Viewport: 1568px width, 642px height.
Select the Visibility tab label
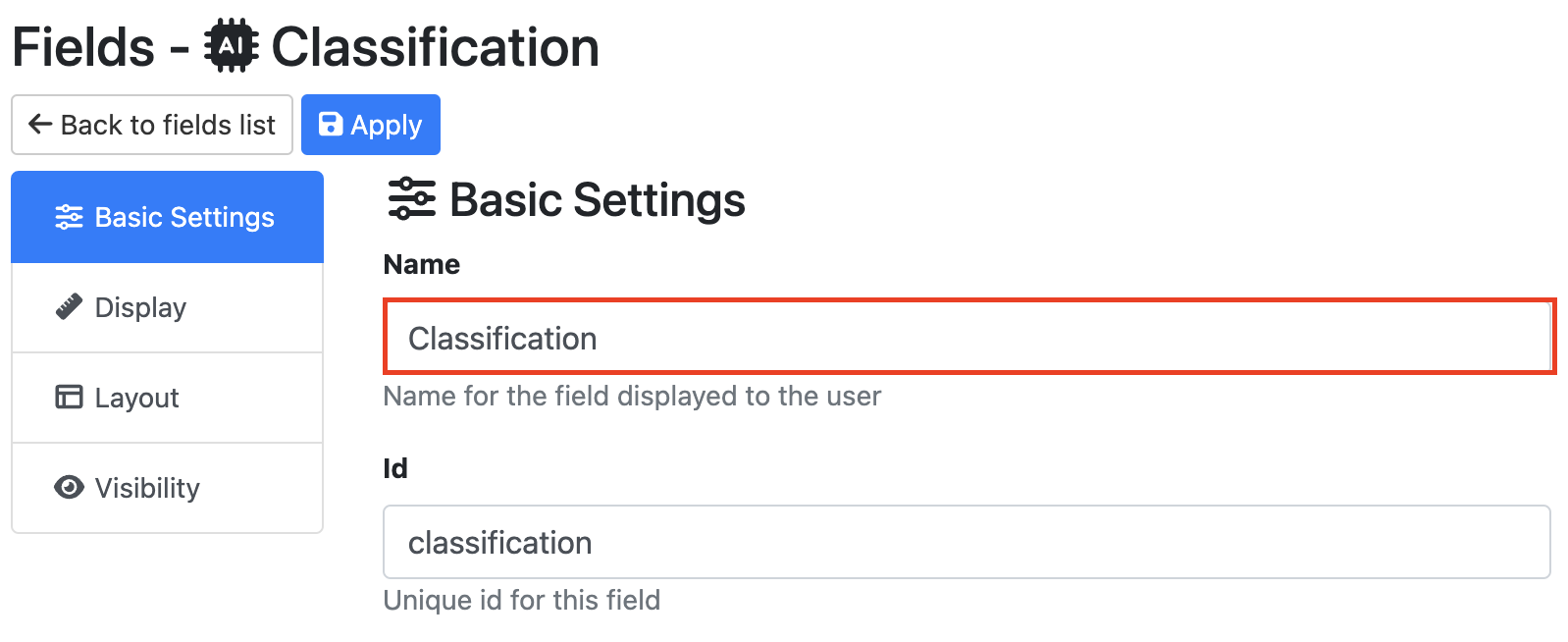[x=147, y=488]
